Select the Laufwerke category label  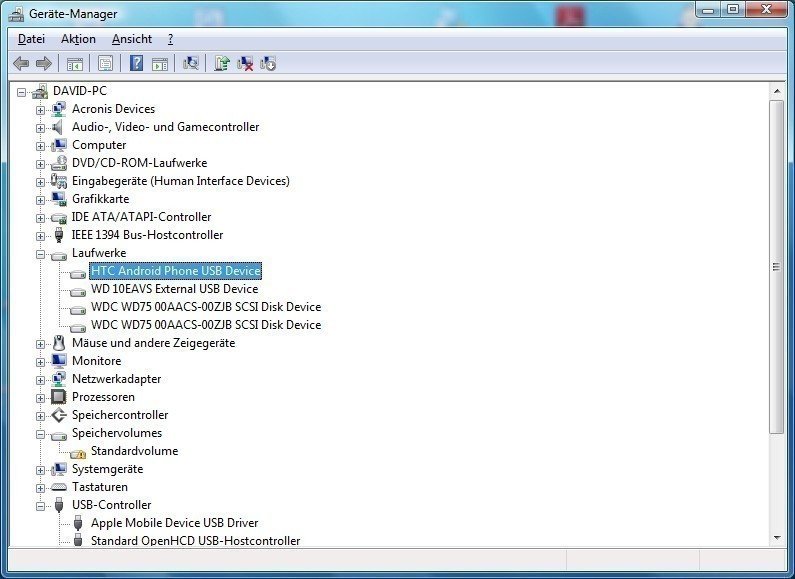click(x=99, y=253)
